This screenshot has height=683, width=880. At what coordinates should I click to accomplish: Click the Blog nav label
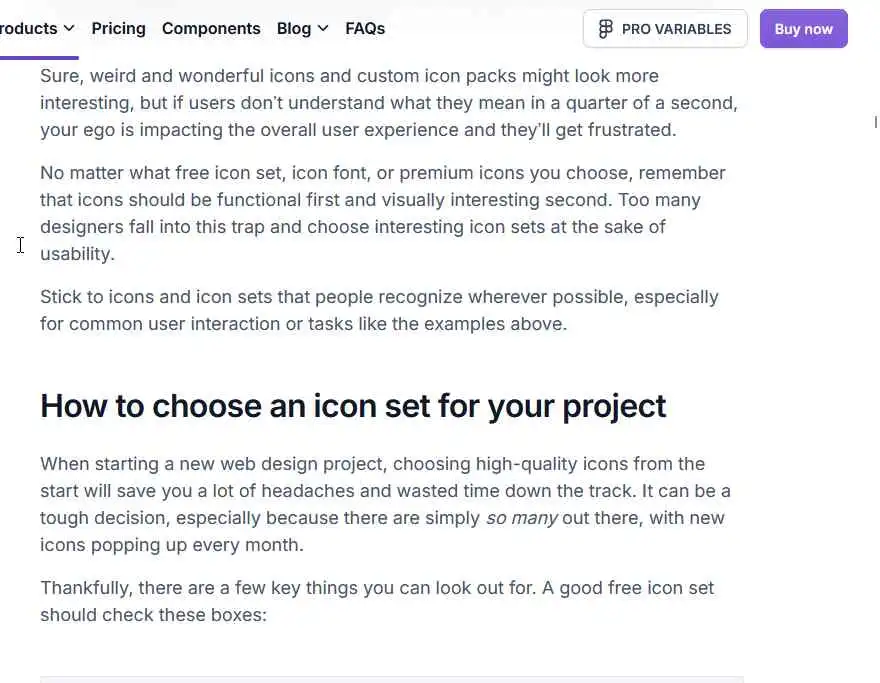(x=293, y=29)
